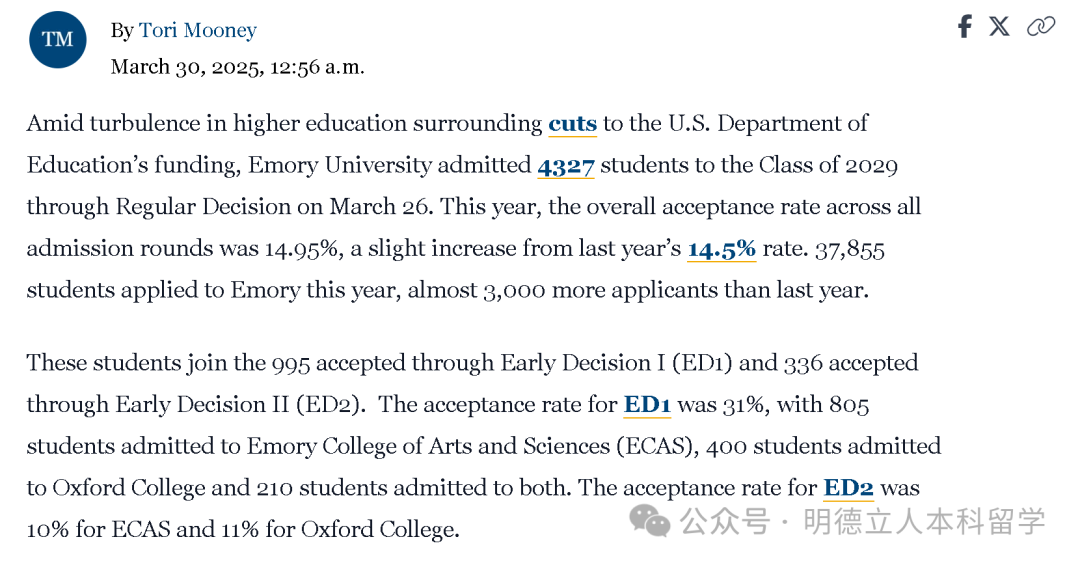The width and height of the screenshot is (1080, 565).
Task: Click the WeChat logo in the watermark
Action: pos(650,520)
